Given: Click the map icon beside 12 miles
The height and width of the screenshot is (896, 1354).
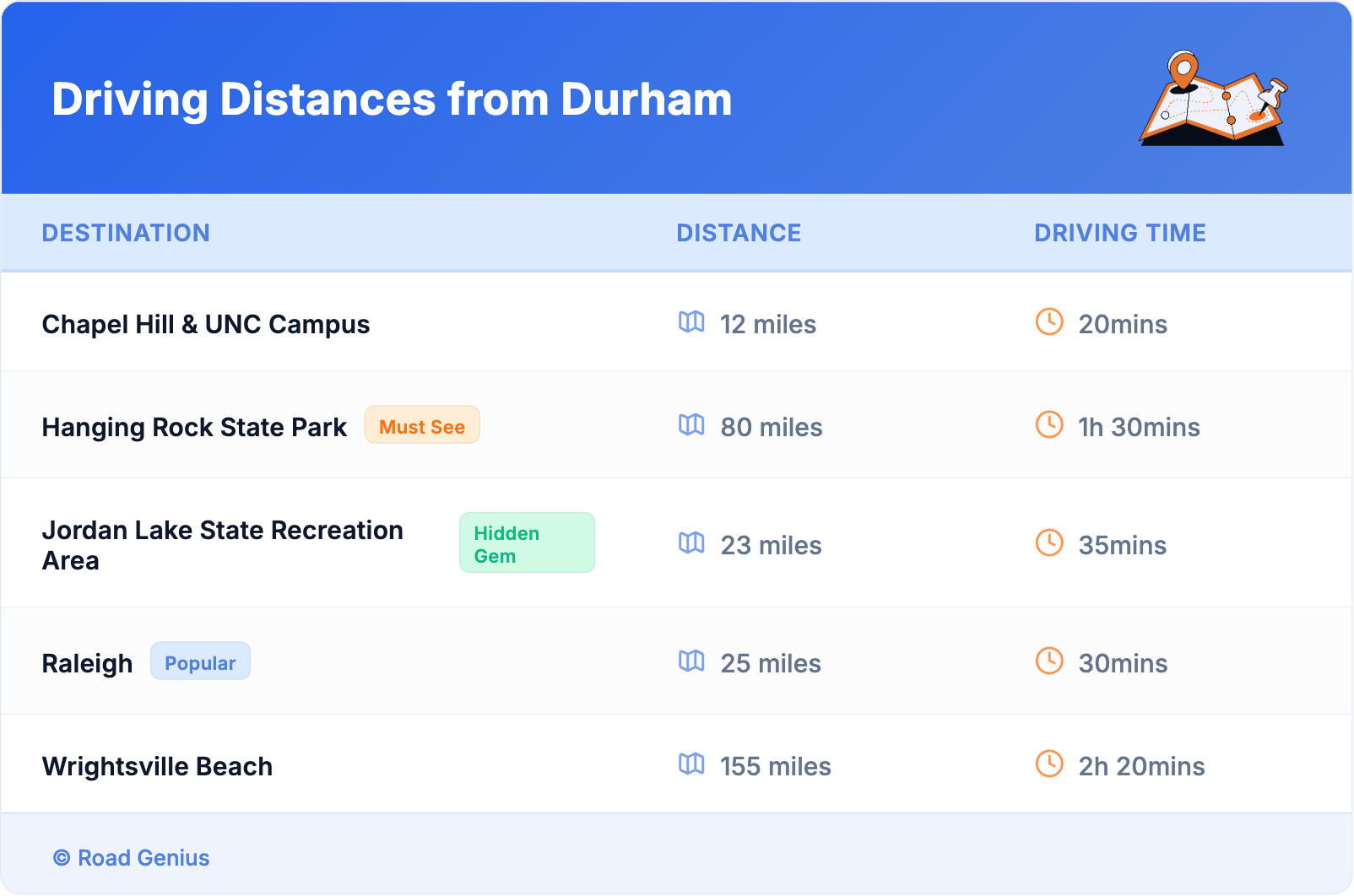Looking at the screenshot, I should coord(691,321).
